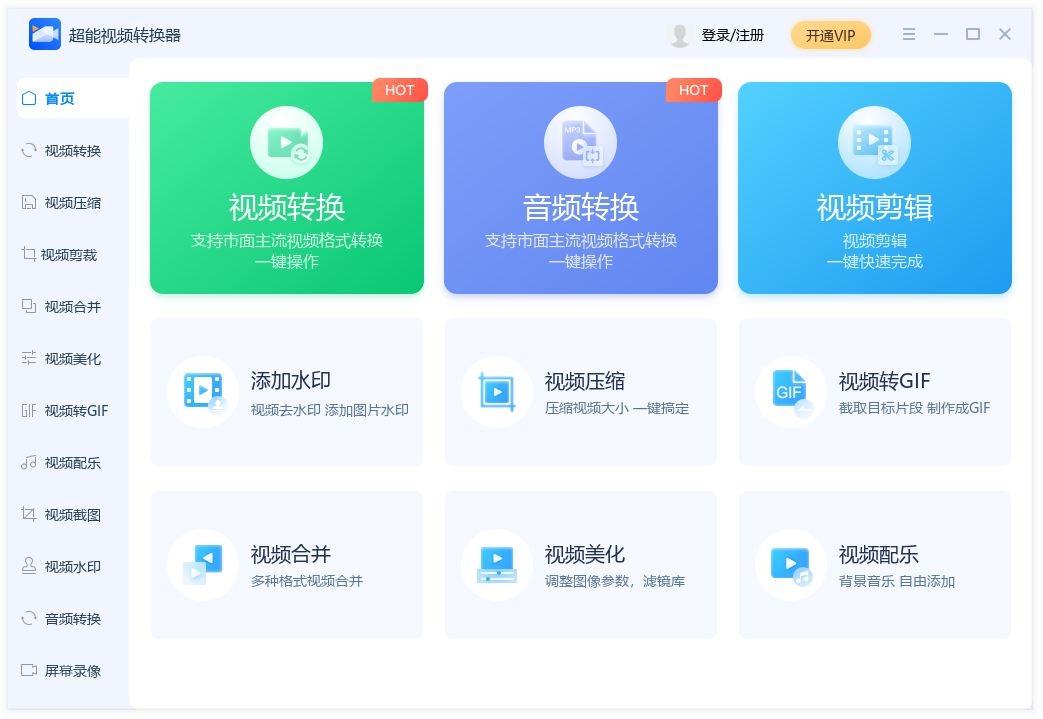Click the video beautify monitor icon
1043x719 pixels.
click(497, 565)
